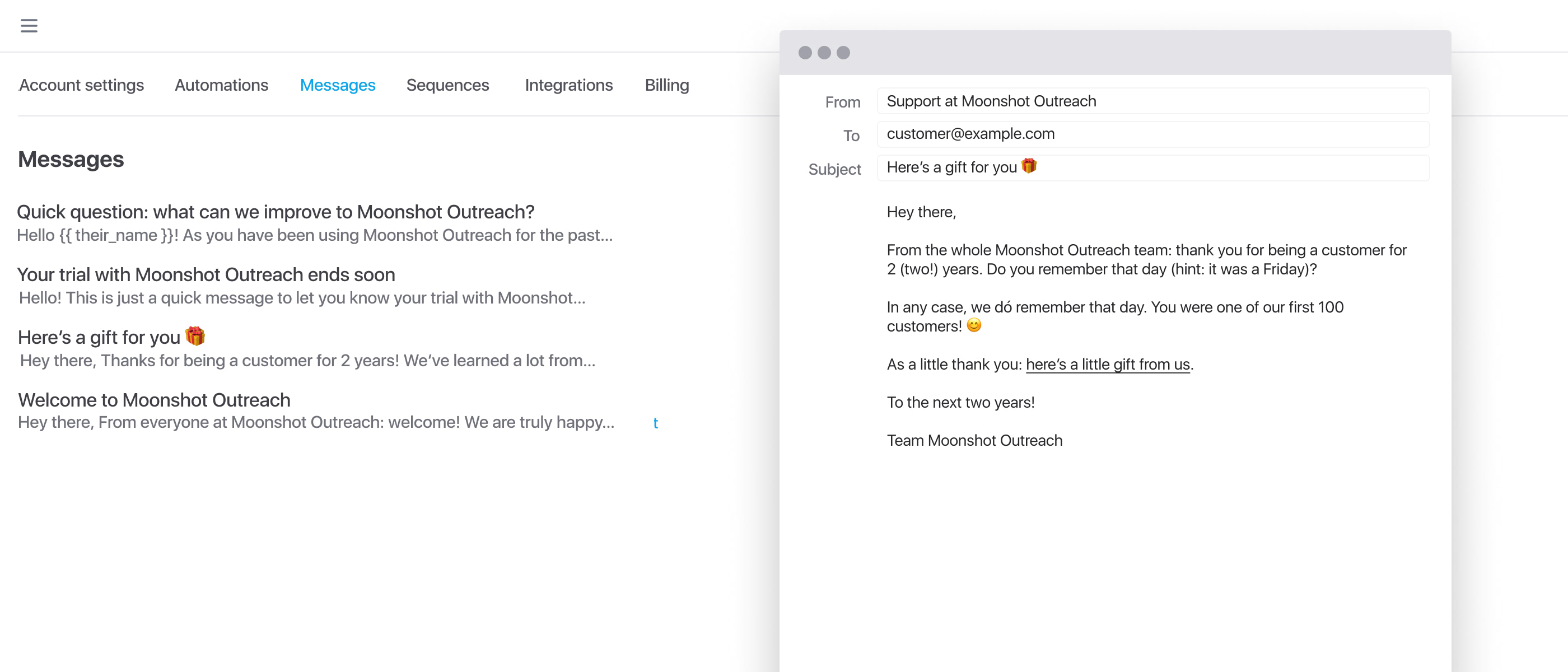Click the gift emoji in the Subject field

point(1029,166)
